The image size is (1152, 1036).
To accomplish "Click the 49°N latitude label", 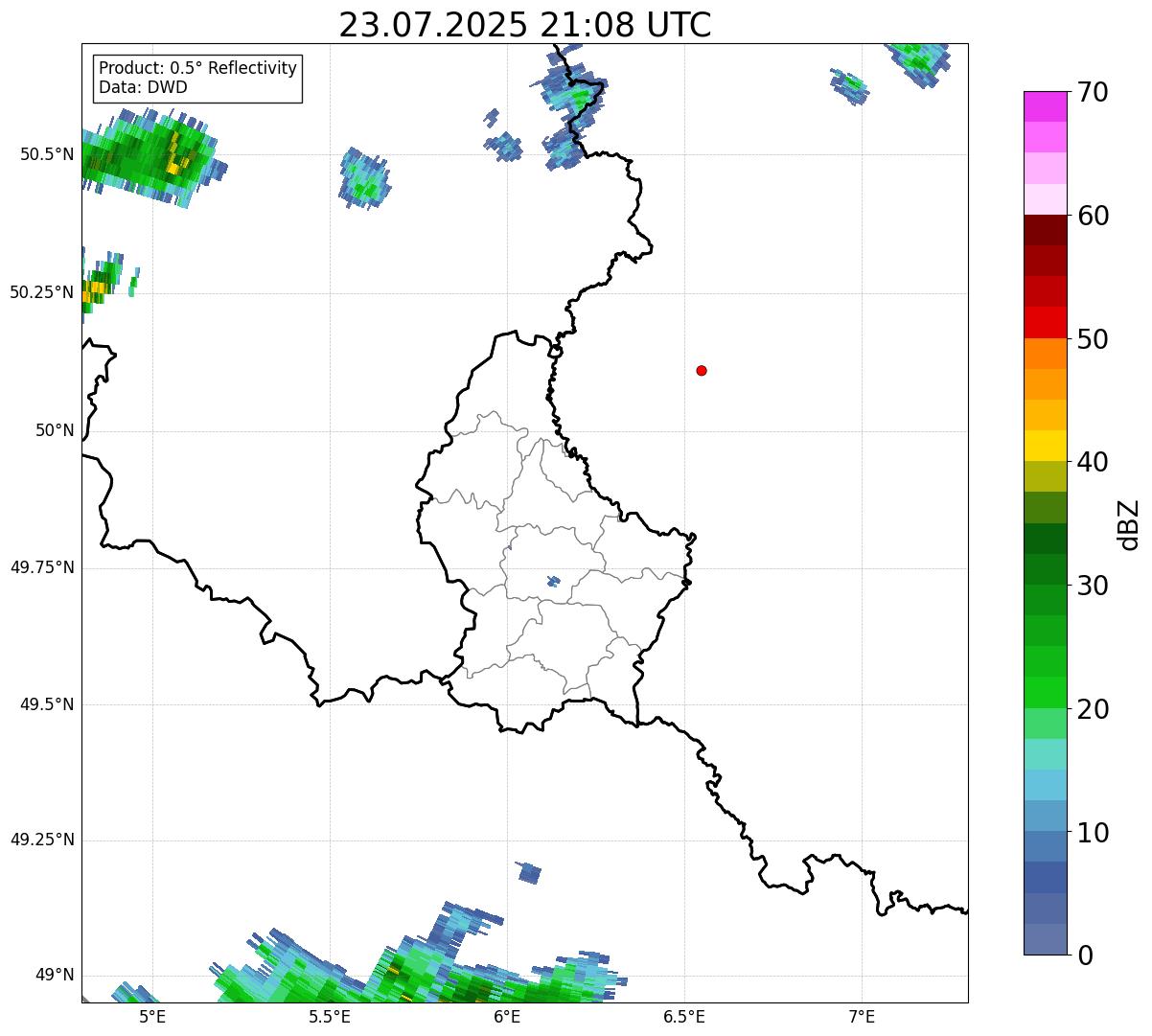I will coord(55,975).
